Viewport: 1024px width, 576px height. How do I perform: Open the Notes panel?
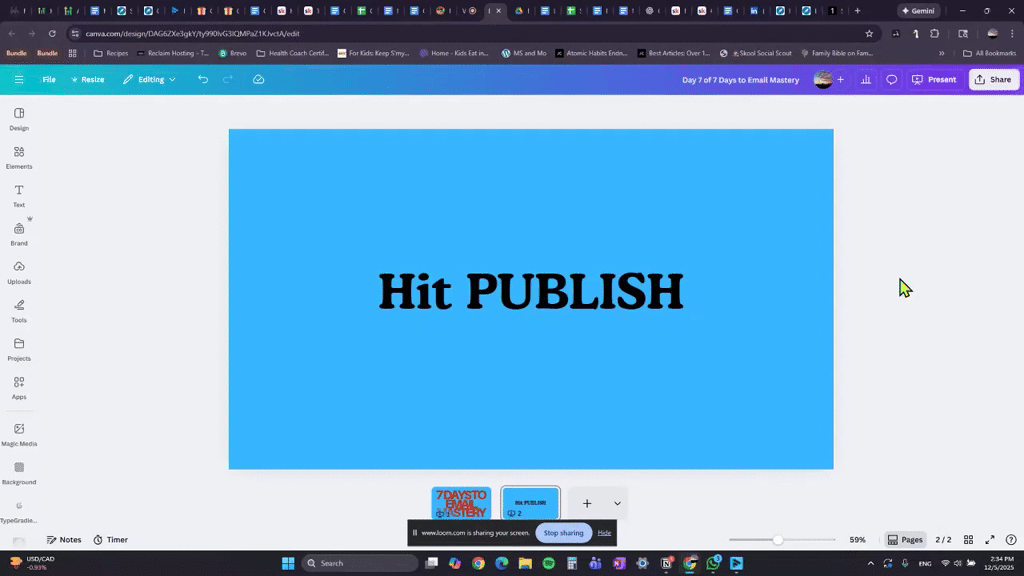pyautogui.click(x=63, y=539)
